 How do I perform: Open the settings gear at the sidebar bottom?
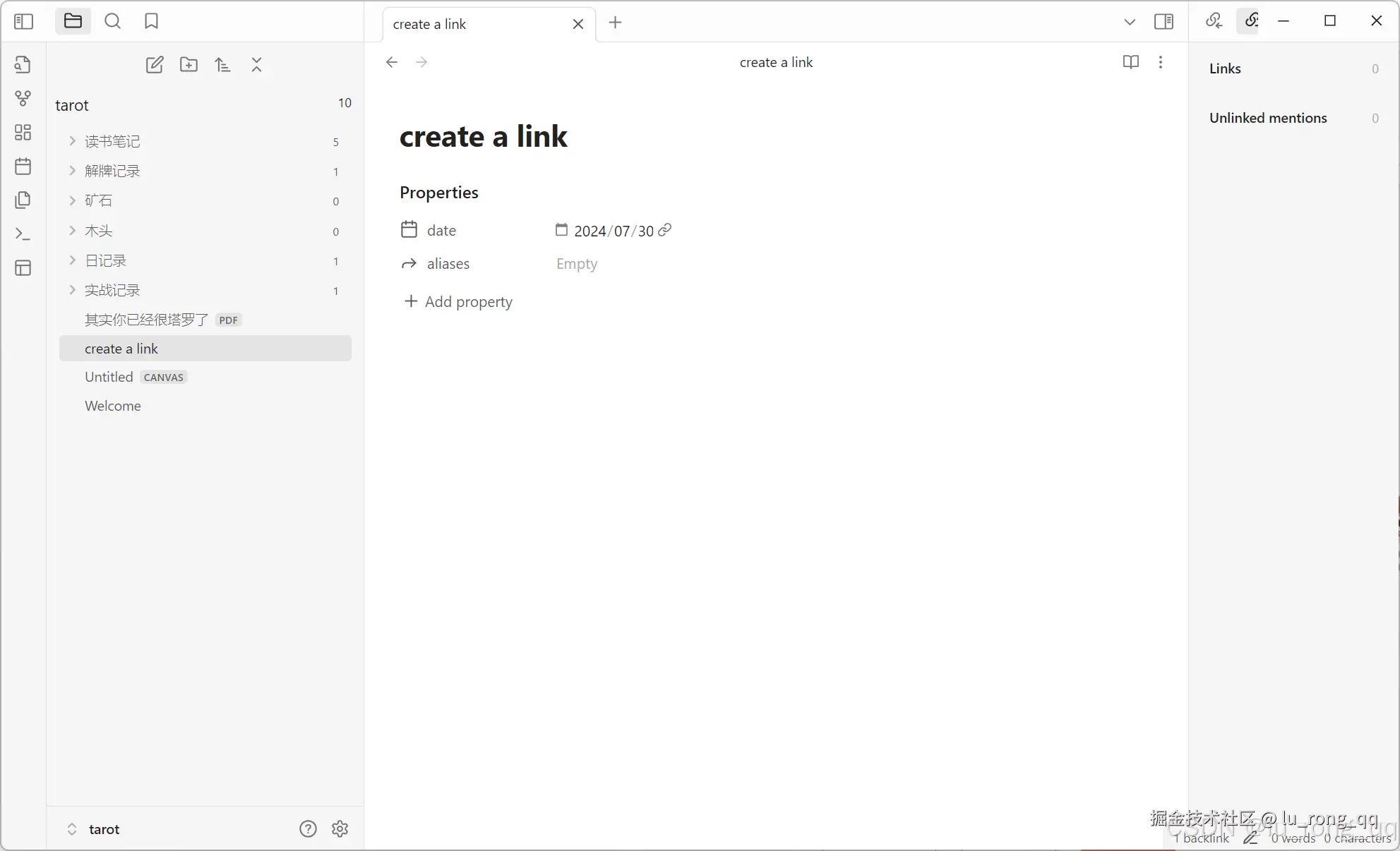pos(340,829)
